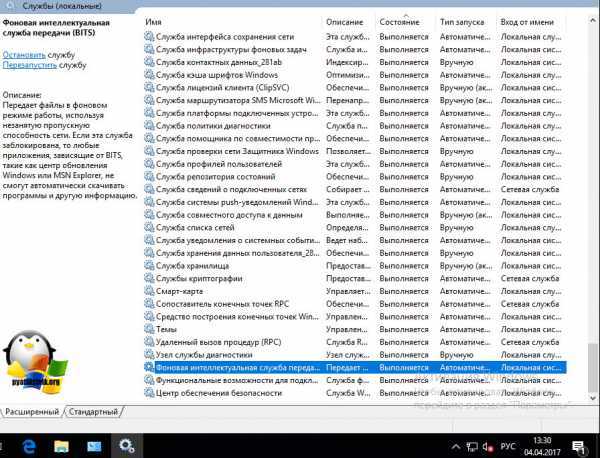Select Служба сведений о подключенных сетях

click(x=355, y=189)
